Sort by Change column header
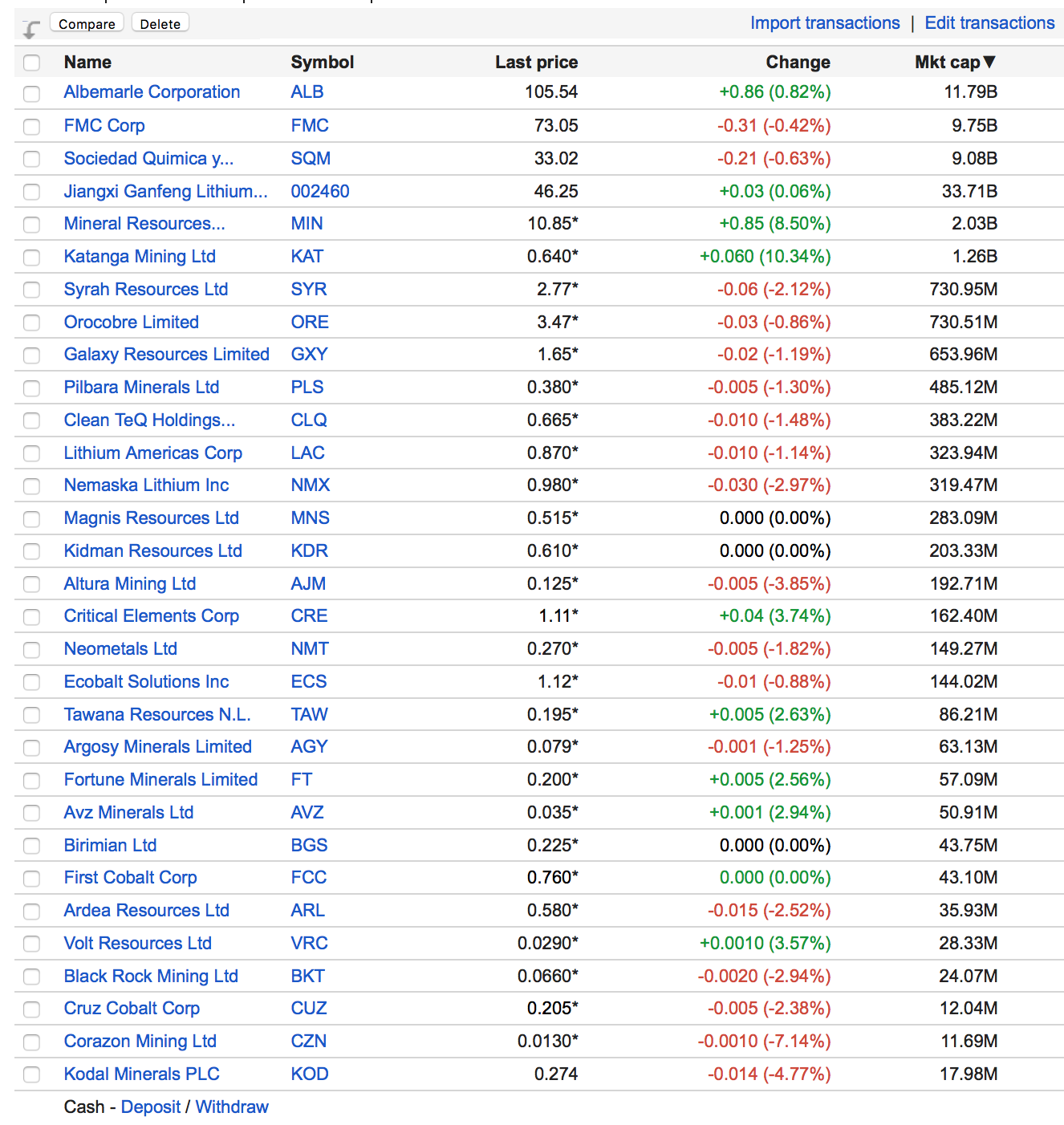Image resolution: width=1064 pixels, height=1125 pixels. [797, 63]
